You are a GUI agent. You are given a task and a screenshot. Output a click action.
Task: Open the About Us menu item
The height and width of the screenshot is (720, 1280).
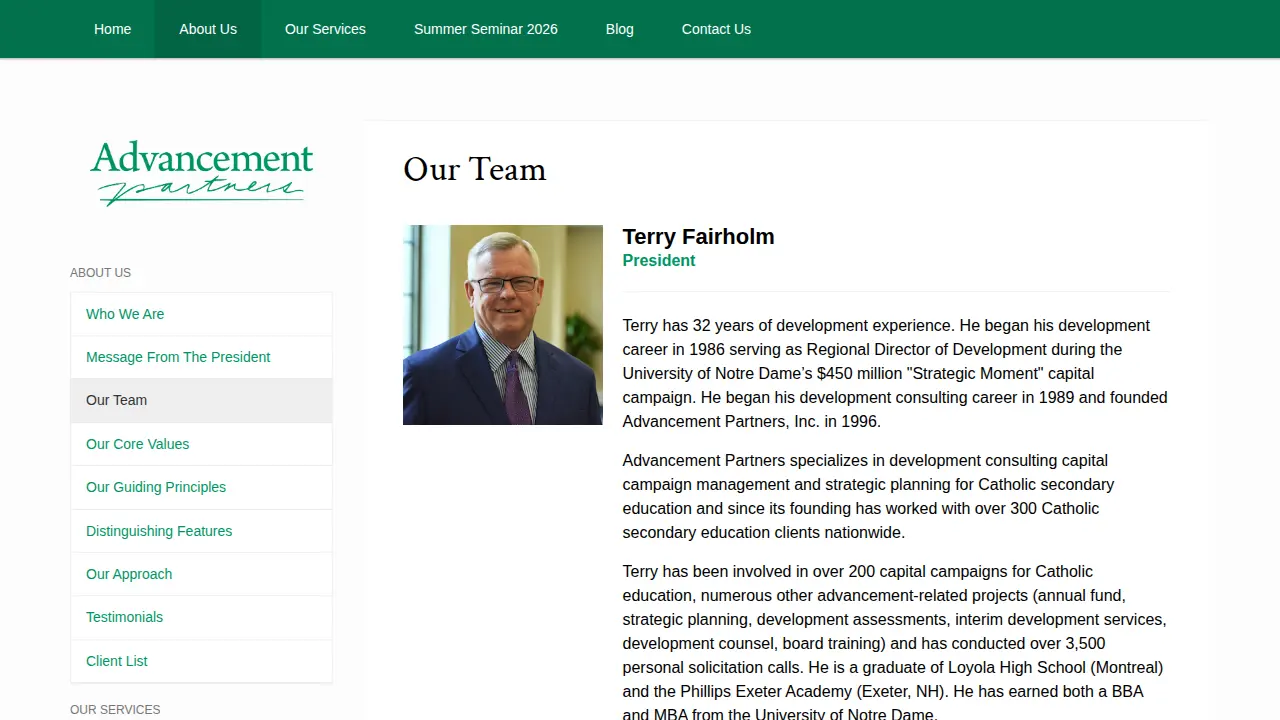click(x=208, y=29)
